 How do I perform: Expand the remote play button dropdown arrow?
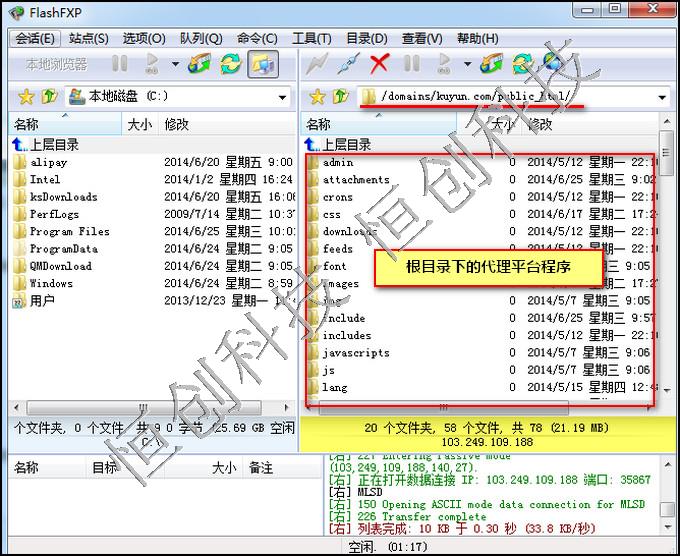[x=468, y=64]
